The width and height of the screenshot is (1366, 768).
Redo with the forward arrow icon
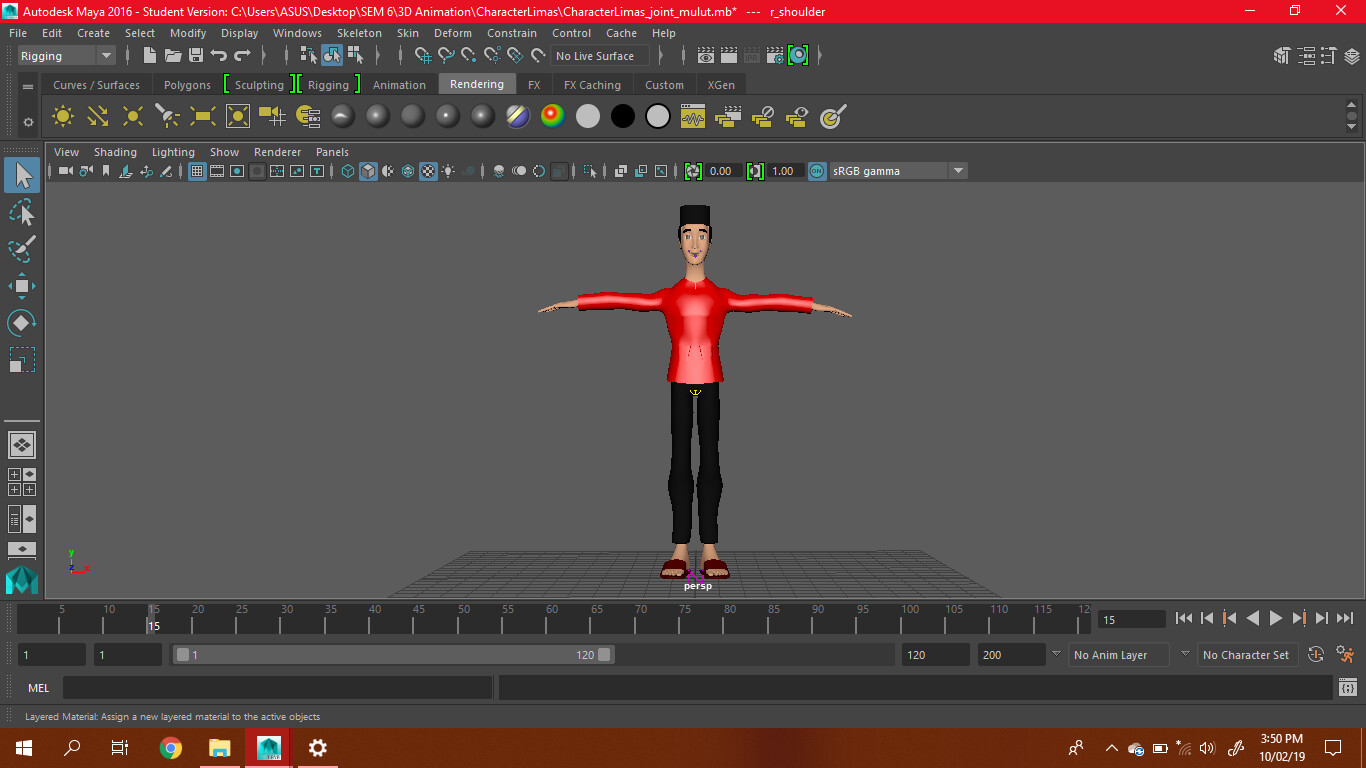click(x=242, y=56)
